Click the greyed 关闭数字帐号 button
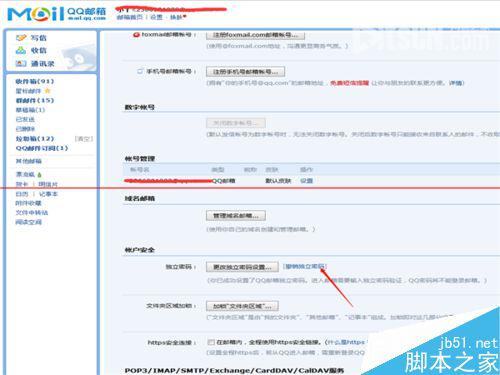This screenshot has height=375, width=500. click(236, 123)
